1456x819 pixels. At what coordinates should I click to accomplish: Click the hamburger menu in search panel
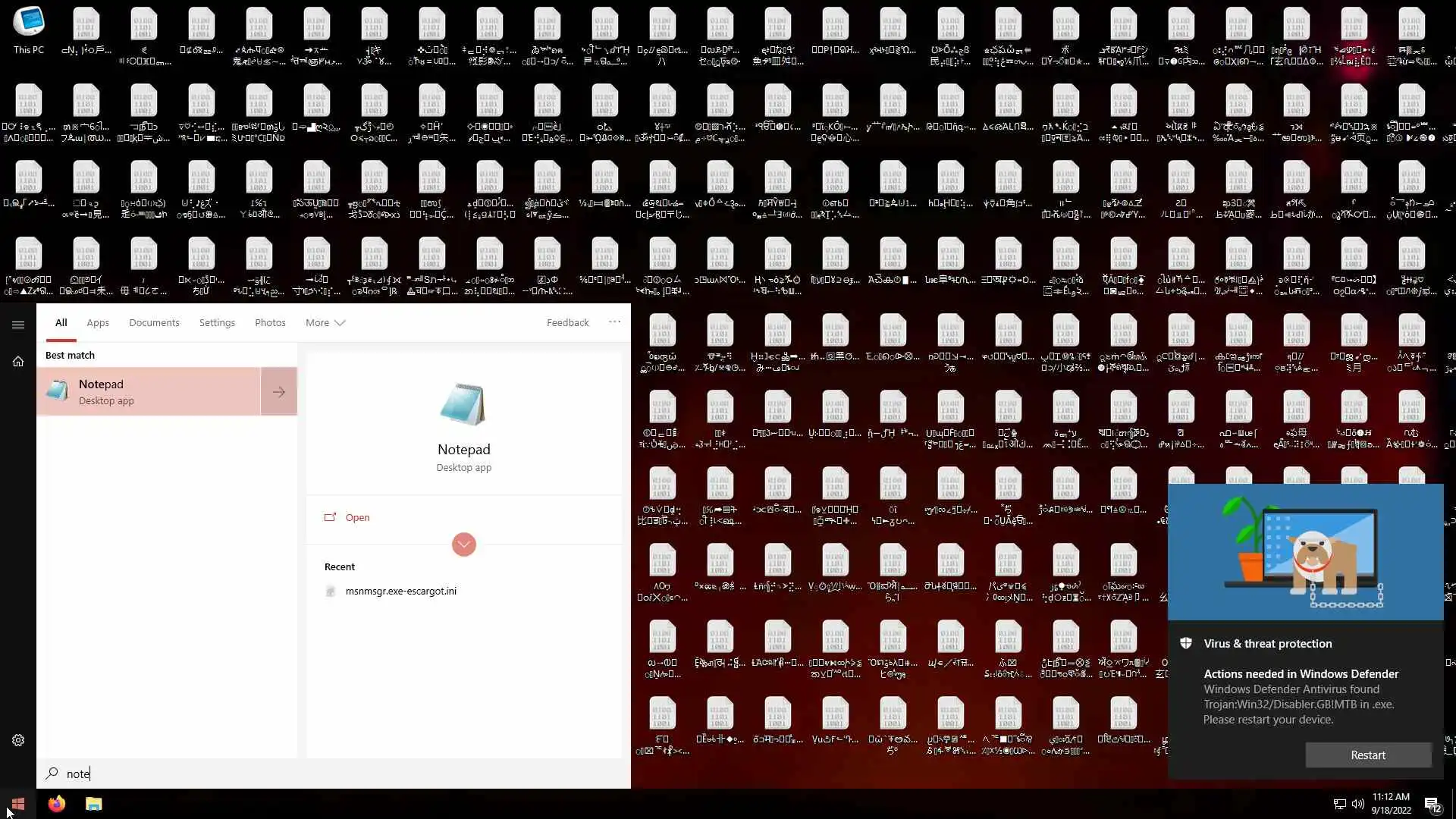coord(18,325)
